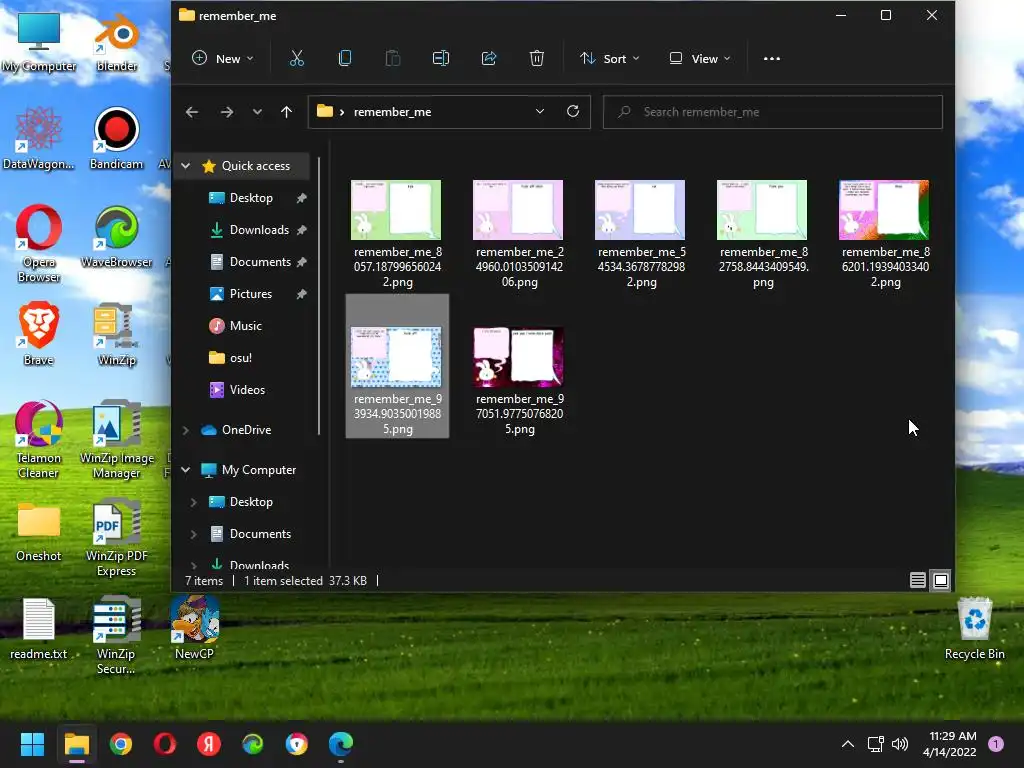Click pin icon beside Pictures
The image size is (1024, 768).
tap(301, 294)
